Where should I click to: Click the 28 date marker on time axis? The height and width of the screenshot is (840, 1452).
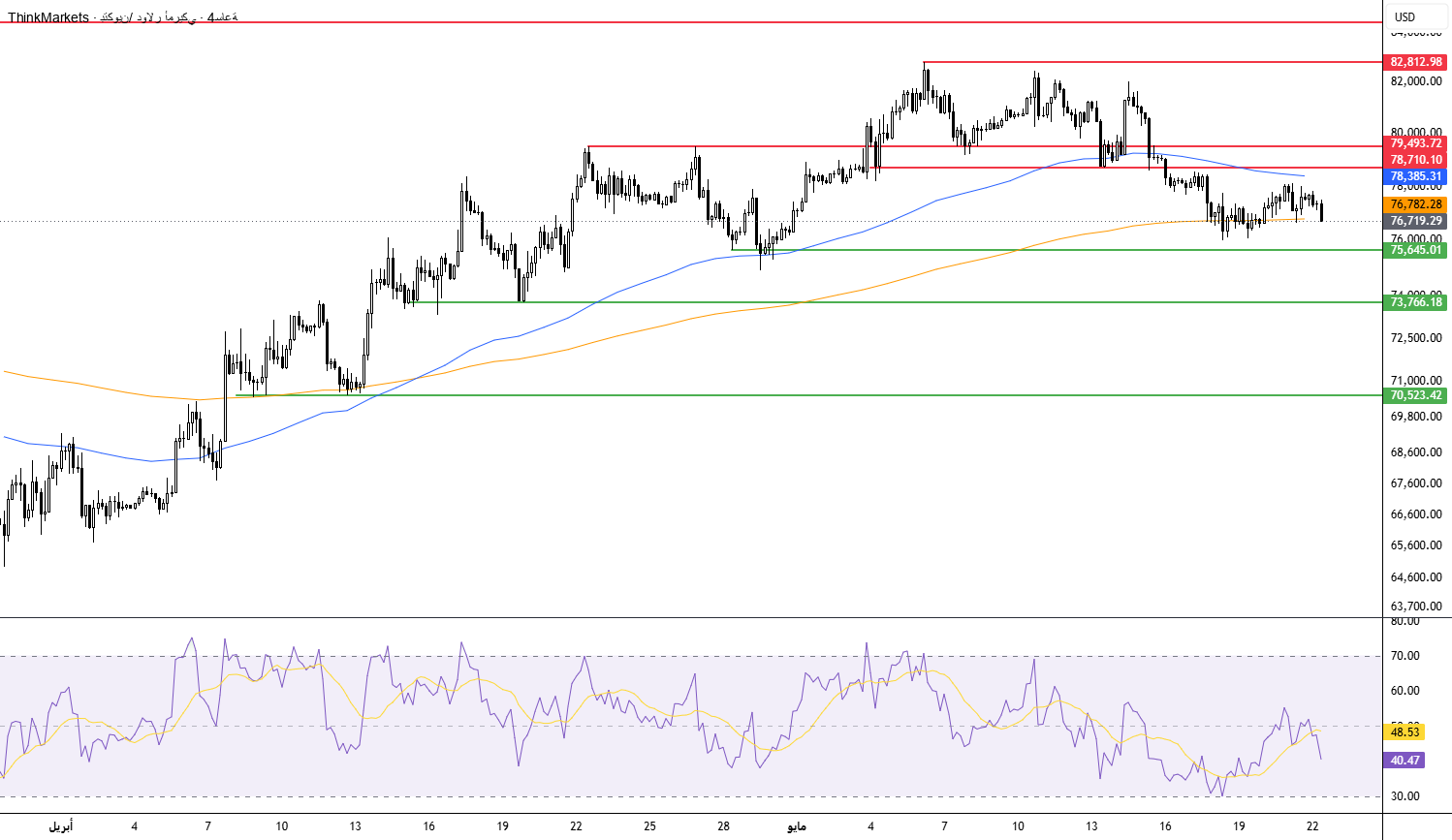723,826
